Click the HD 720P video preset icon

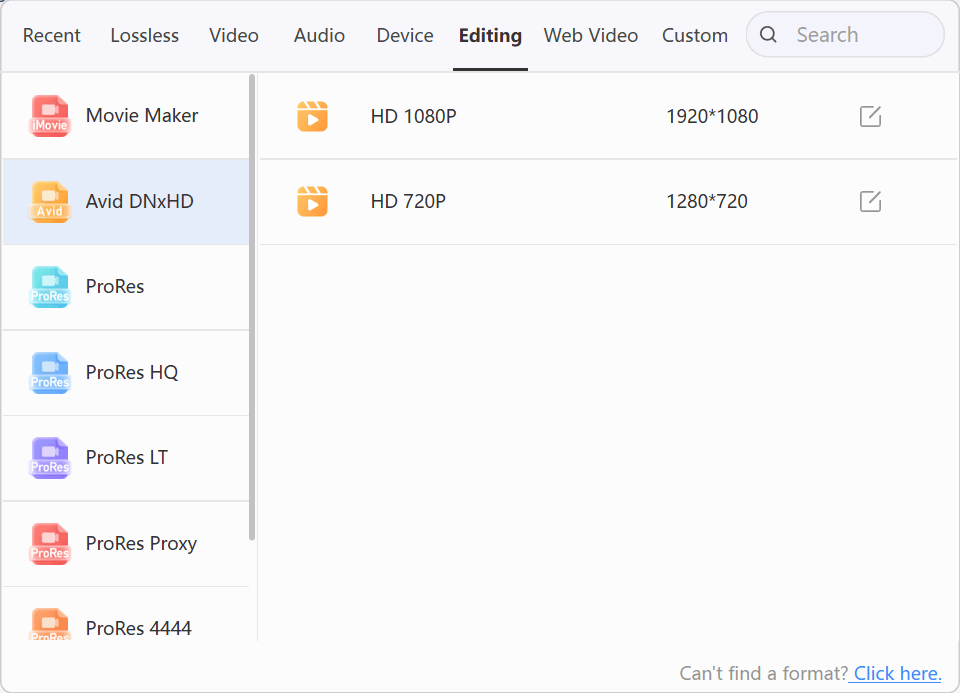point(312,201)
